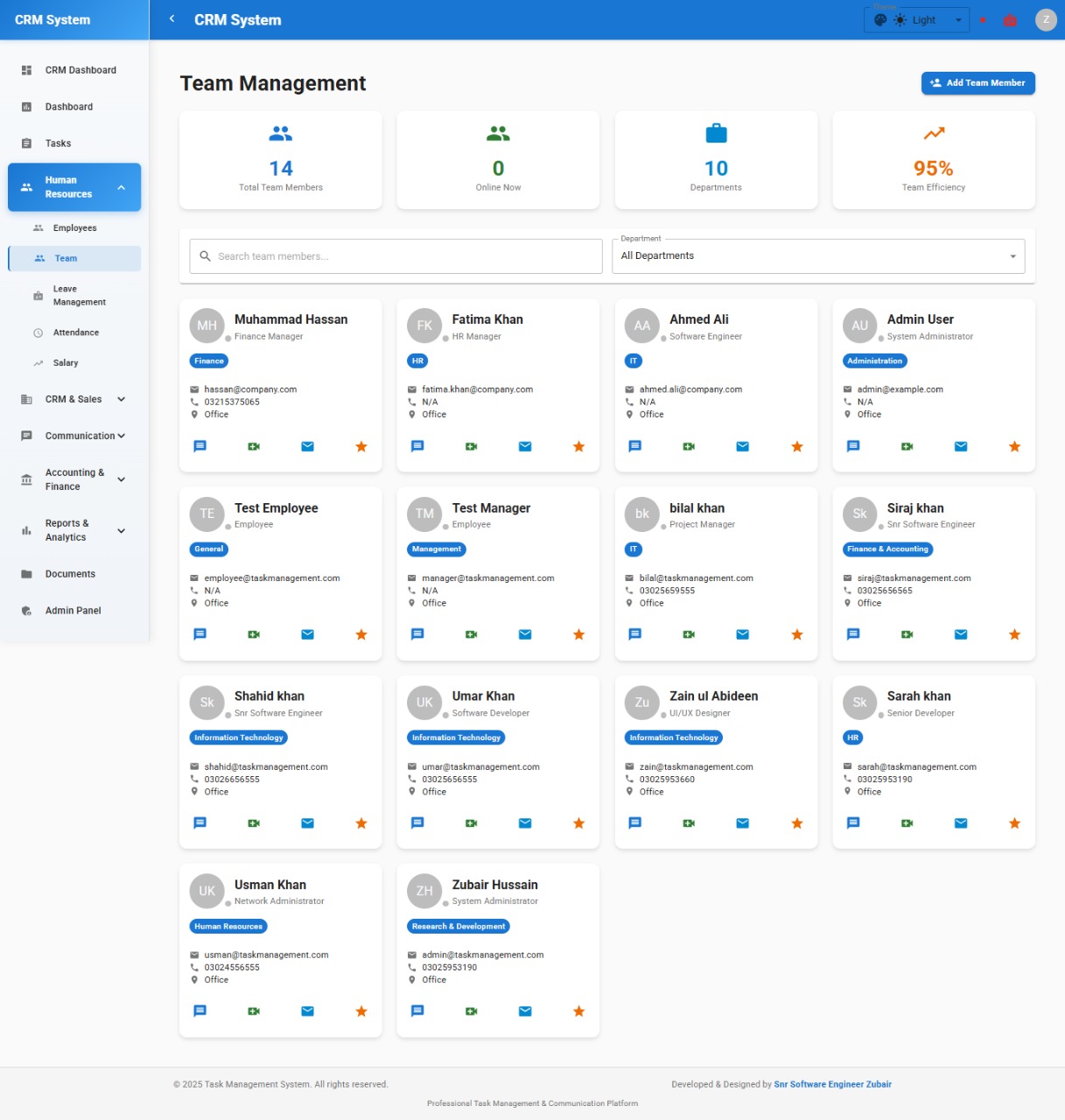Open chat with Zain ul Abideen
Viewport: 1065px width, 1120px height.
coord(635,822)
